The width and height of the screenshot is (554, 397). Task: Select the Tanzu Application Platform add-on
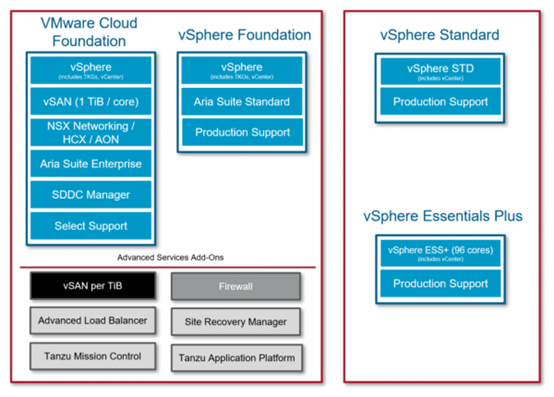[237, 358]
